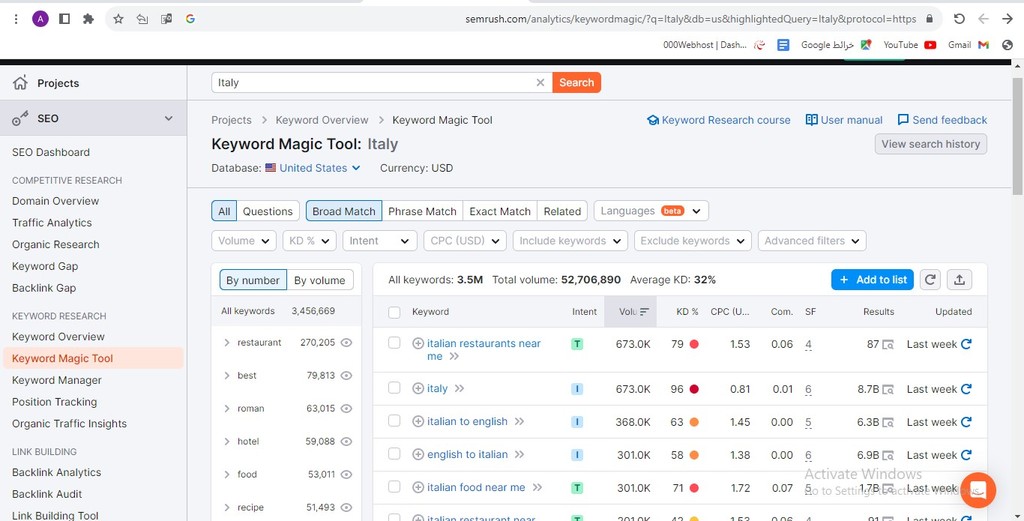Select the Related tab

(562, 211)
